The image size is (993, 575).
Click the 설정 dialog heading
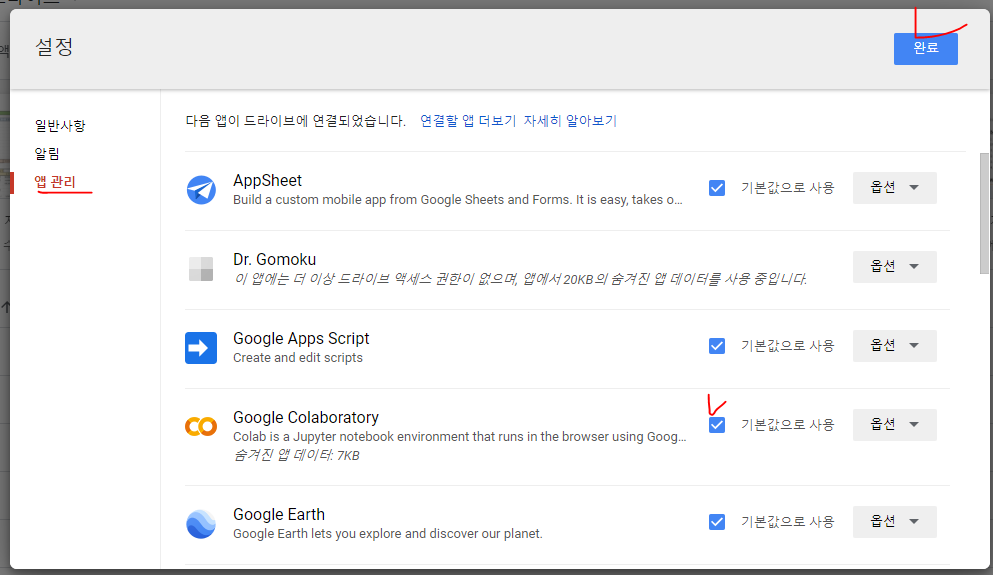pyautogui.click(x=54, y=46)
